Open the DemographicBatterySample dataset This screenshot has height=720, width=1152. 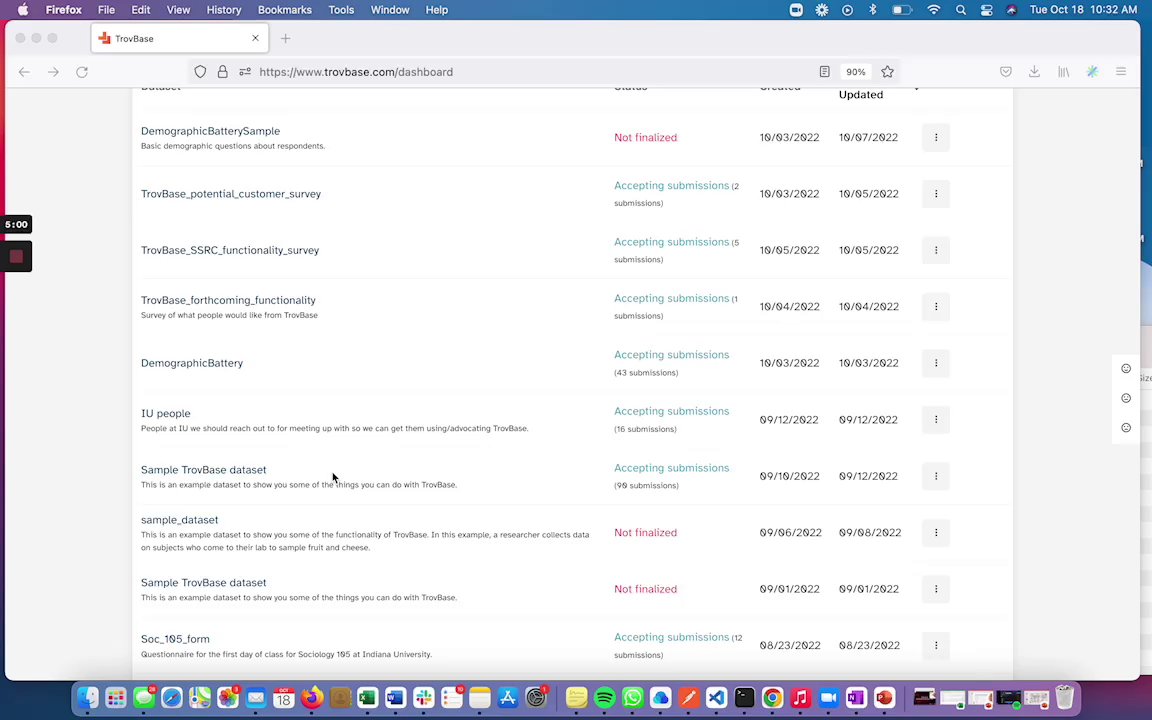coord(210,131)
